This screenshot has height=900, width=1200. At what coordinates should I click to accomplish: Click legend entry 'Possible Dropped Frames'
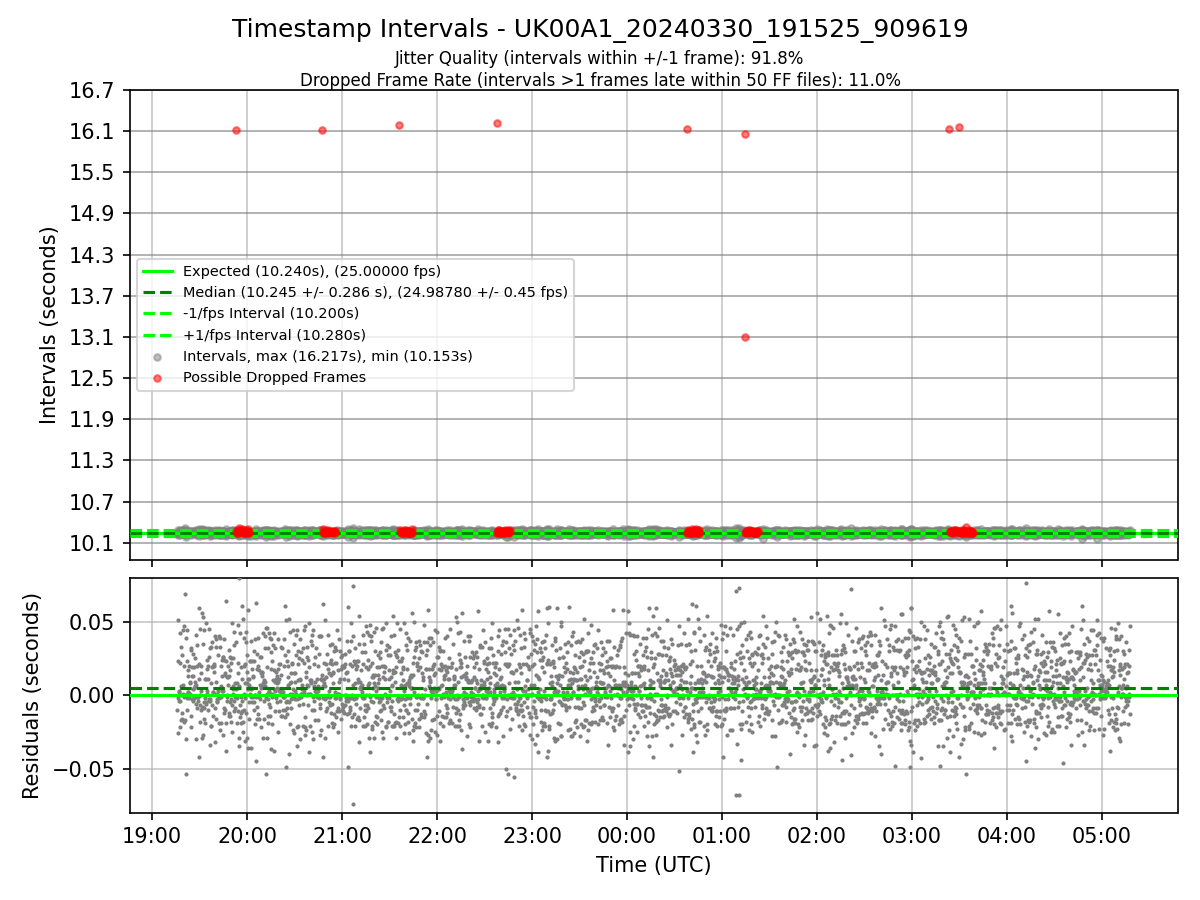click(274, 377)
